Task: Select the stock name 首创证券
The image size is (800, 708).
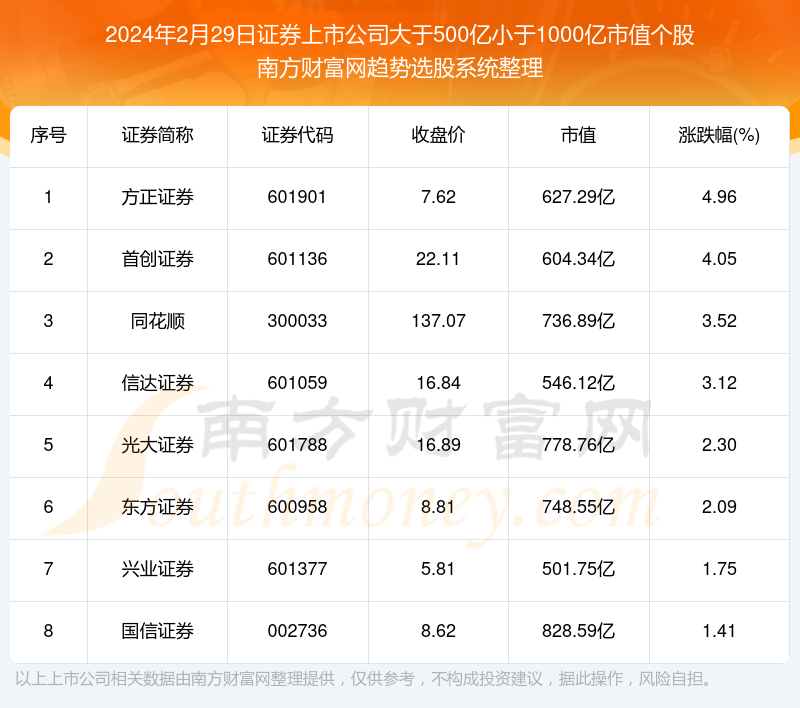Action: 157,259
